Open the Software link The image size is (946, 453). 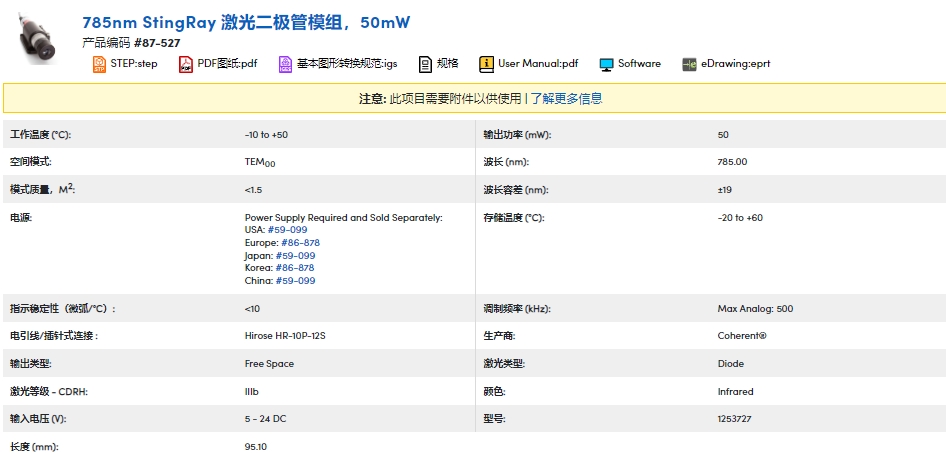(640, 63)
